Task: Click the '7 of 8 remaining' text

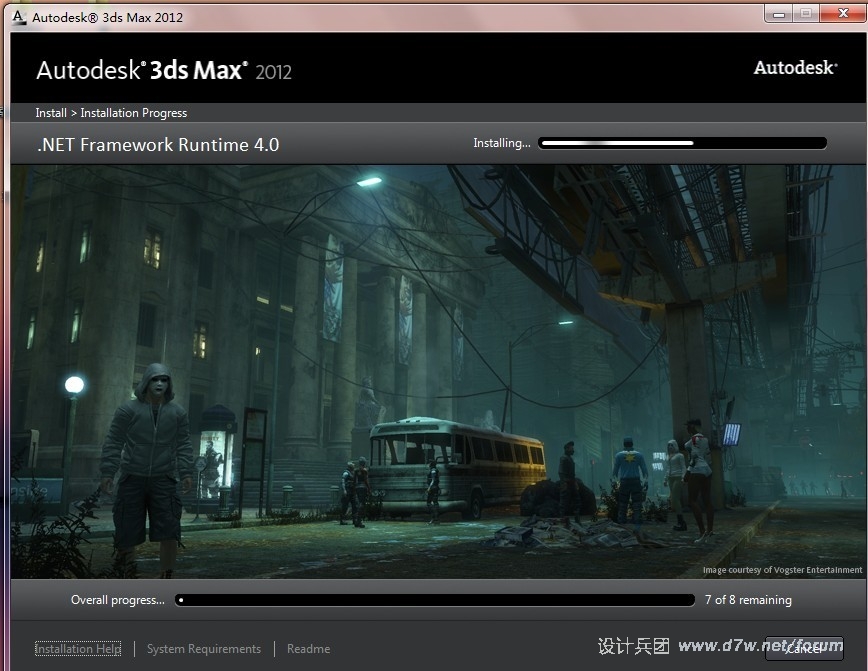Action: click(748, 600)
